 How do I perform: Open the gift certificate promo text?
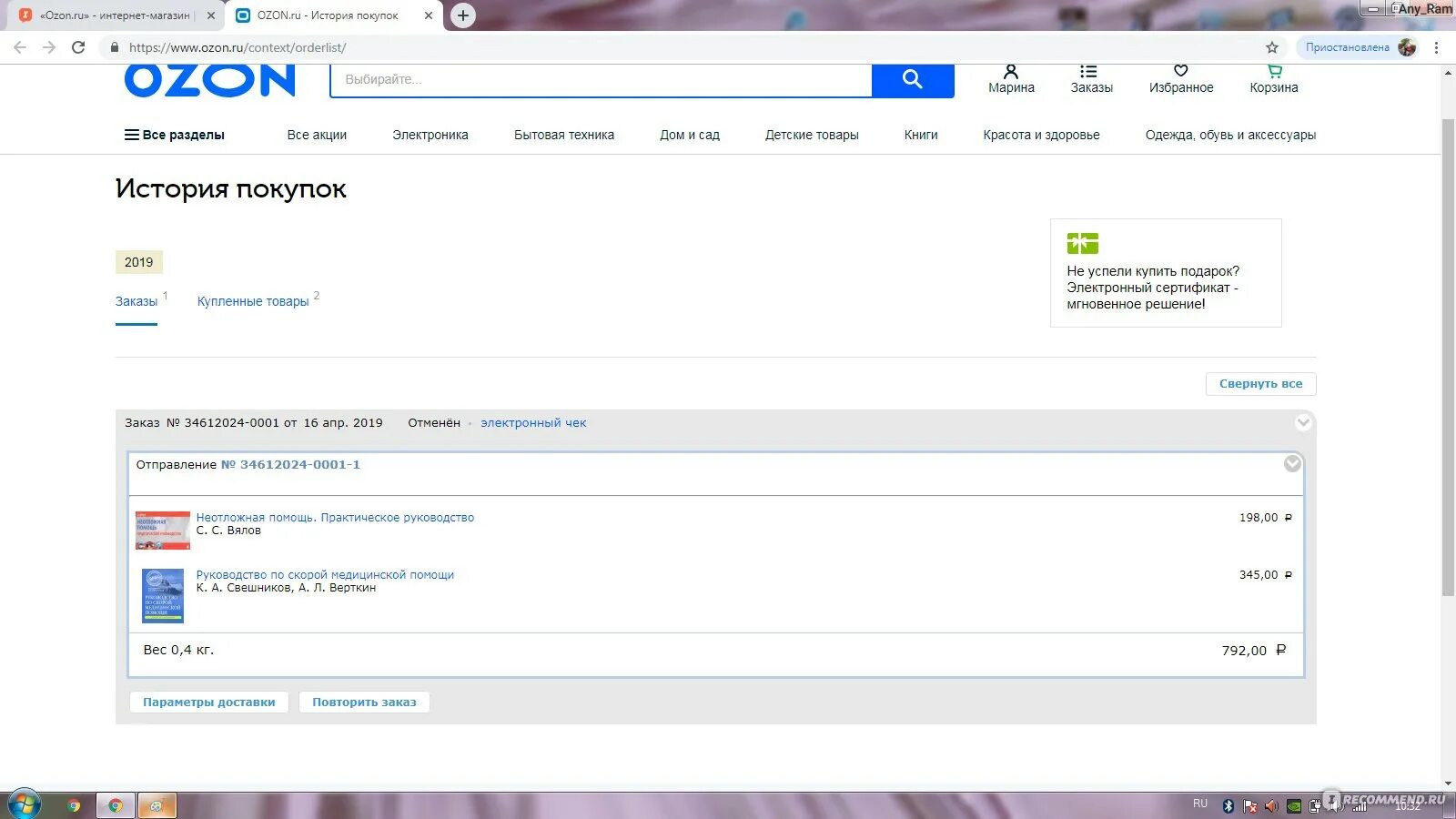[1153, 288]
